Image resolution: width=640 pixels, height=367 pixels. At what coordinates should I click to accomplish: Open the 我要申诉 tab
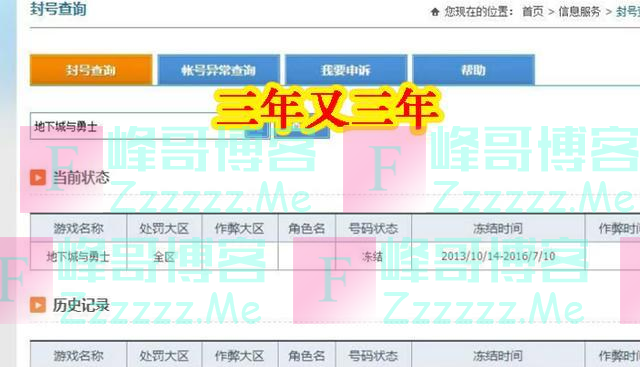pyautogui.click(x=346, y=70)
